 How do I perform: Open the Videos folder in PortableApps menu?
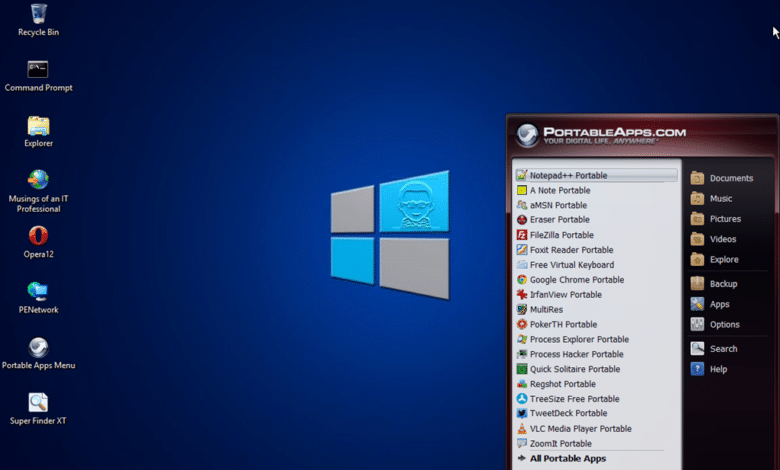coord(713,239)
